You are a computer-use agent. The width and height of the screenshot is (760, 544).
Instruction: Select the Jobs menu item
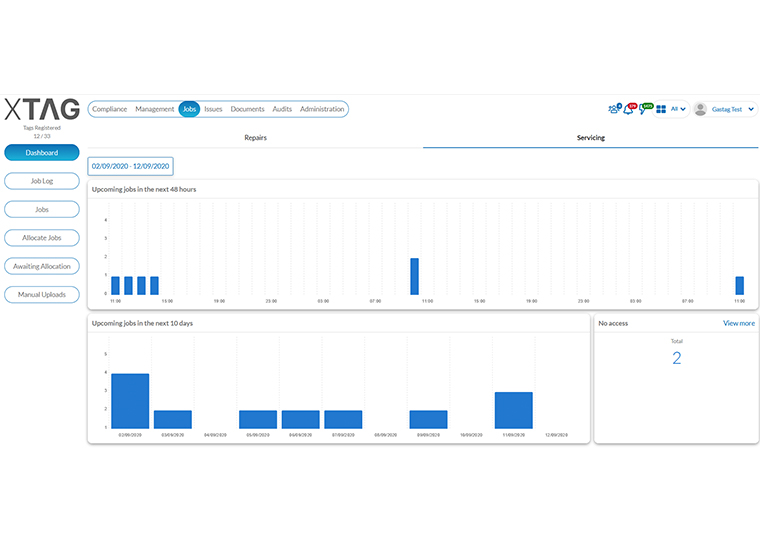tap(189, 109)
